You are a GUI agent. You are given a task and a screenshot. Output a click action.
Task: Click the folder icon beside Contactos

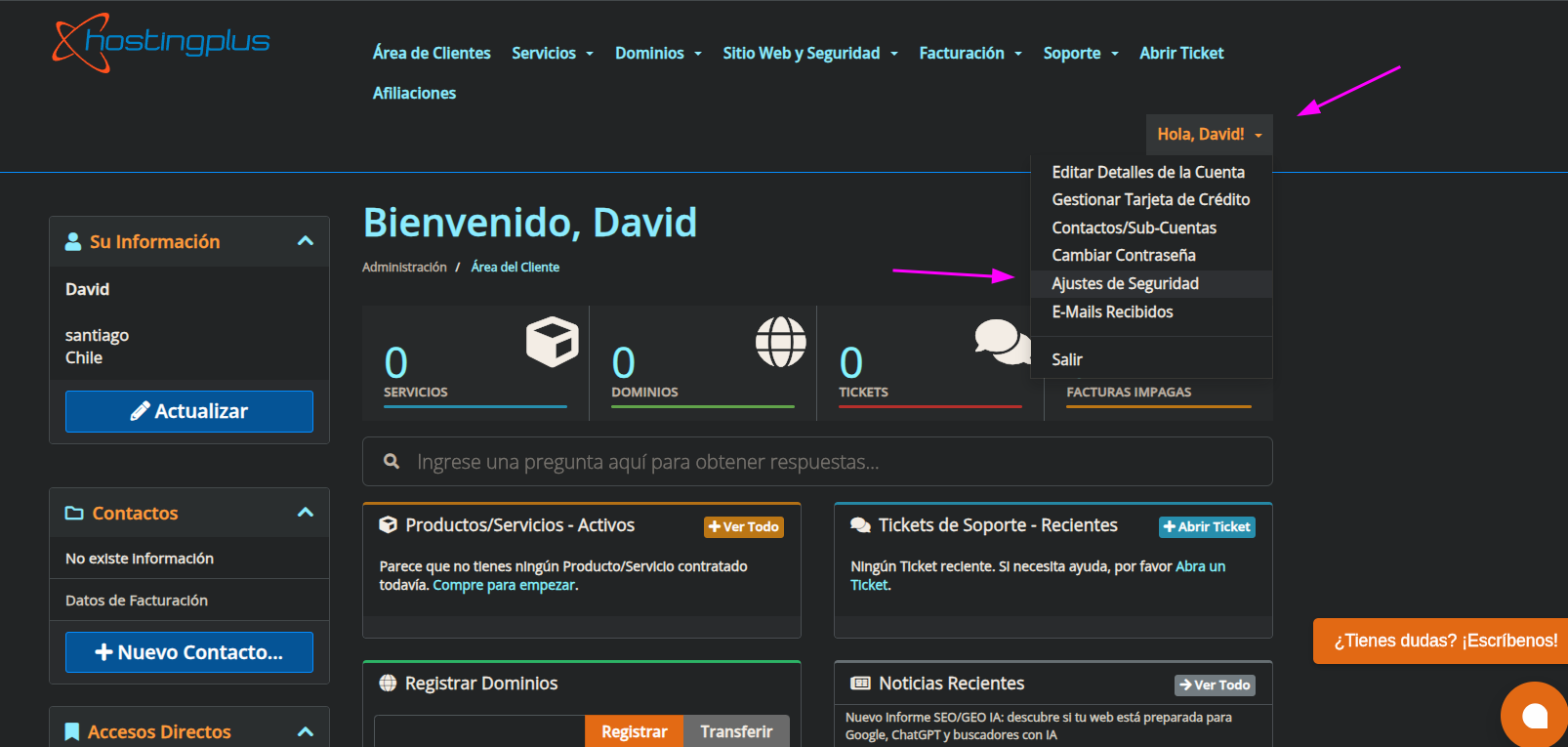74,513
